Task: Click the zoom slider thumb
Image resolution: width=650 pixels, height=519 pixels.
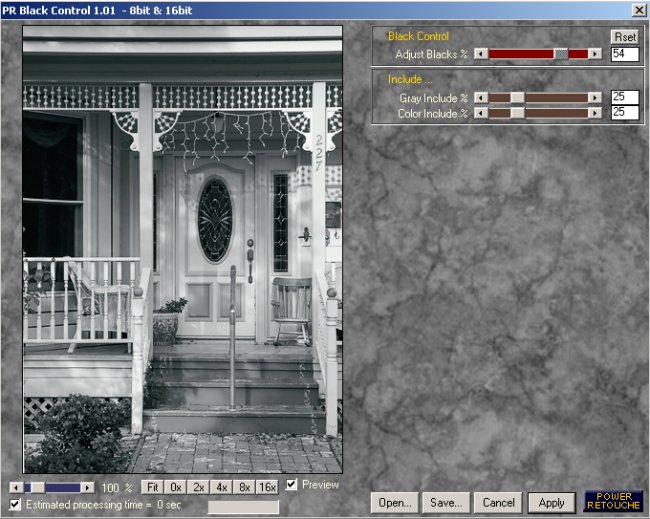Action: (x=37, y=488)
